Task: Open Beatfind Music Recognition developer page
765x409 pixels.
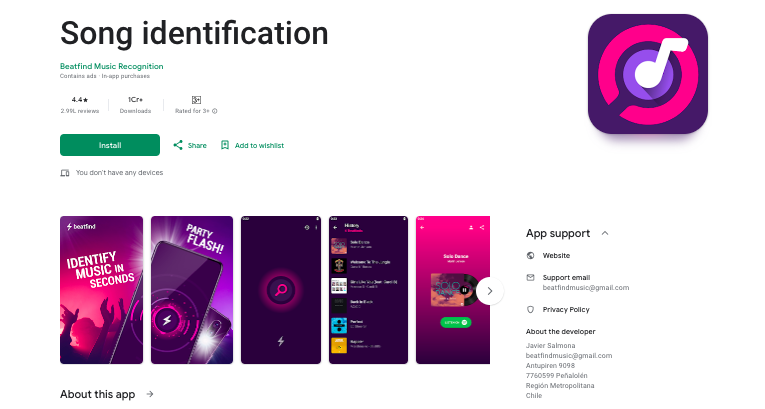Action: 112,66
